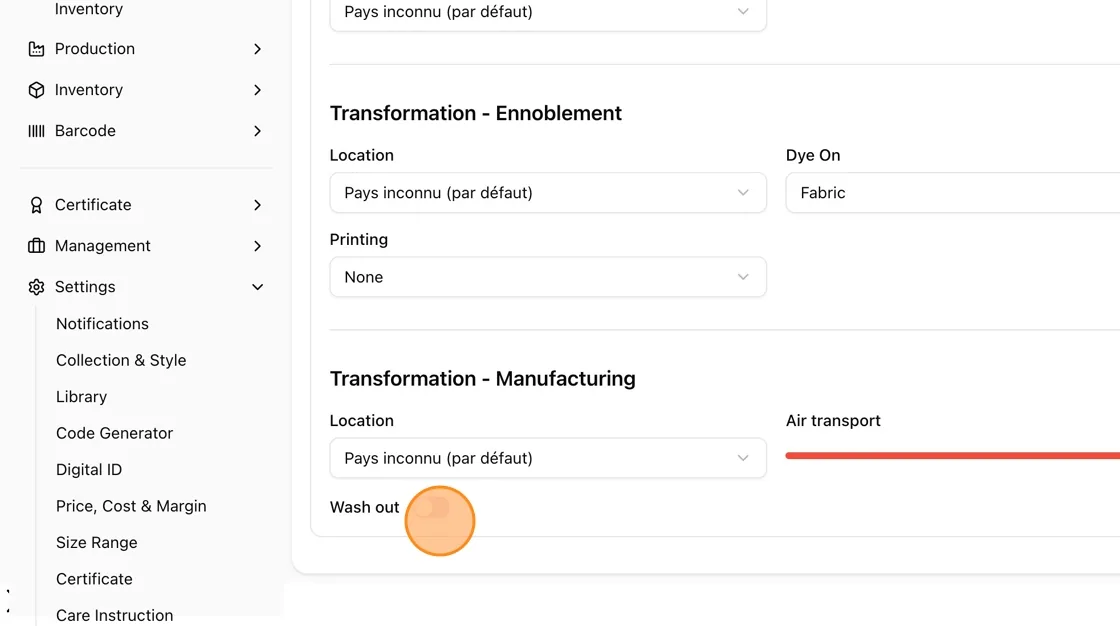Select the Barcode menu label
The width and height of the screenshot is (1120, 626).
coord(85,131)
